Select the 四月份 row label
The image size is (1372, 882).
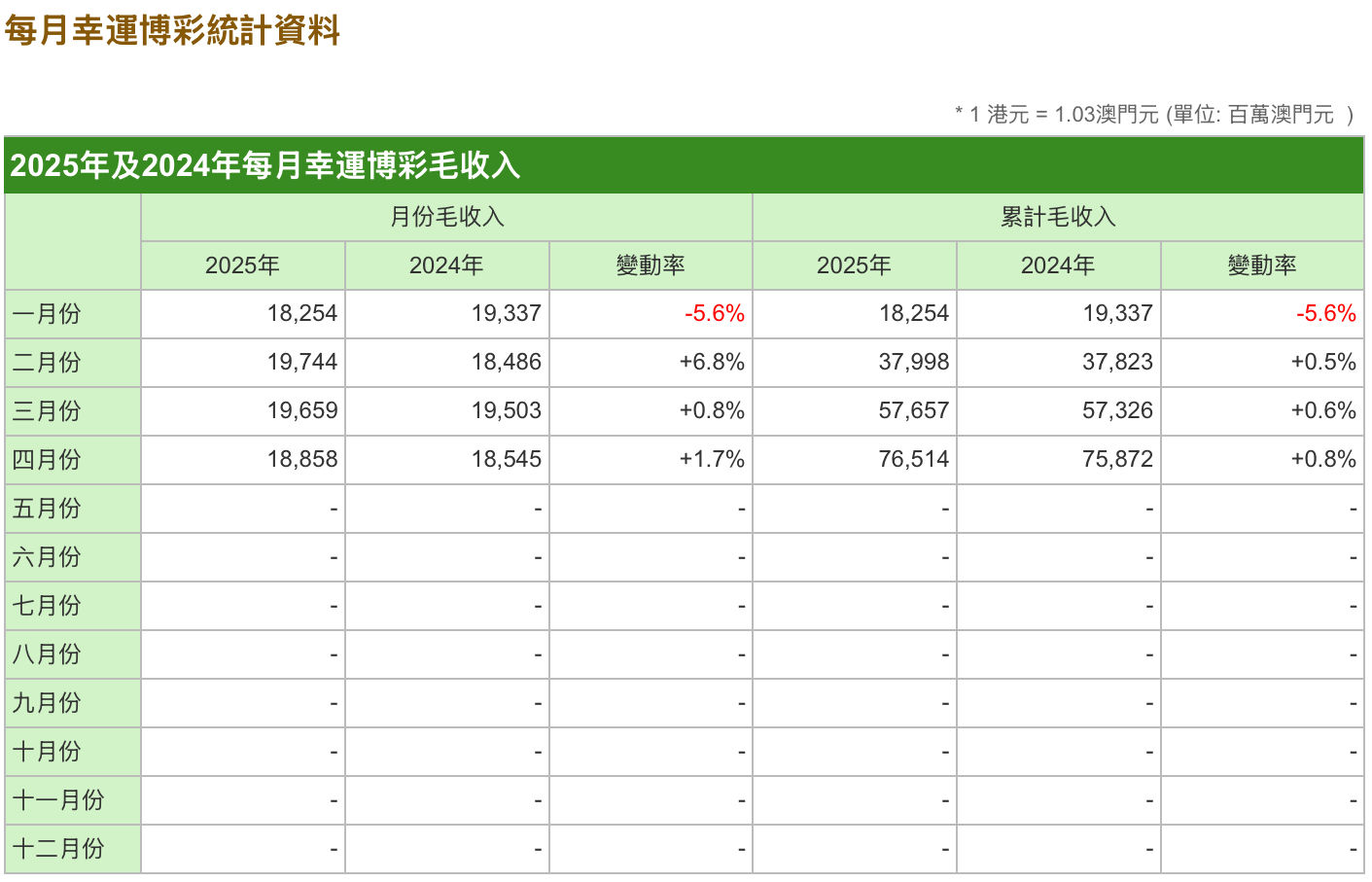coord(46,460)
